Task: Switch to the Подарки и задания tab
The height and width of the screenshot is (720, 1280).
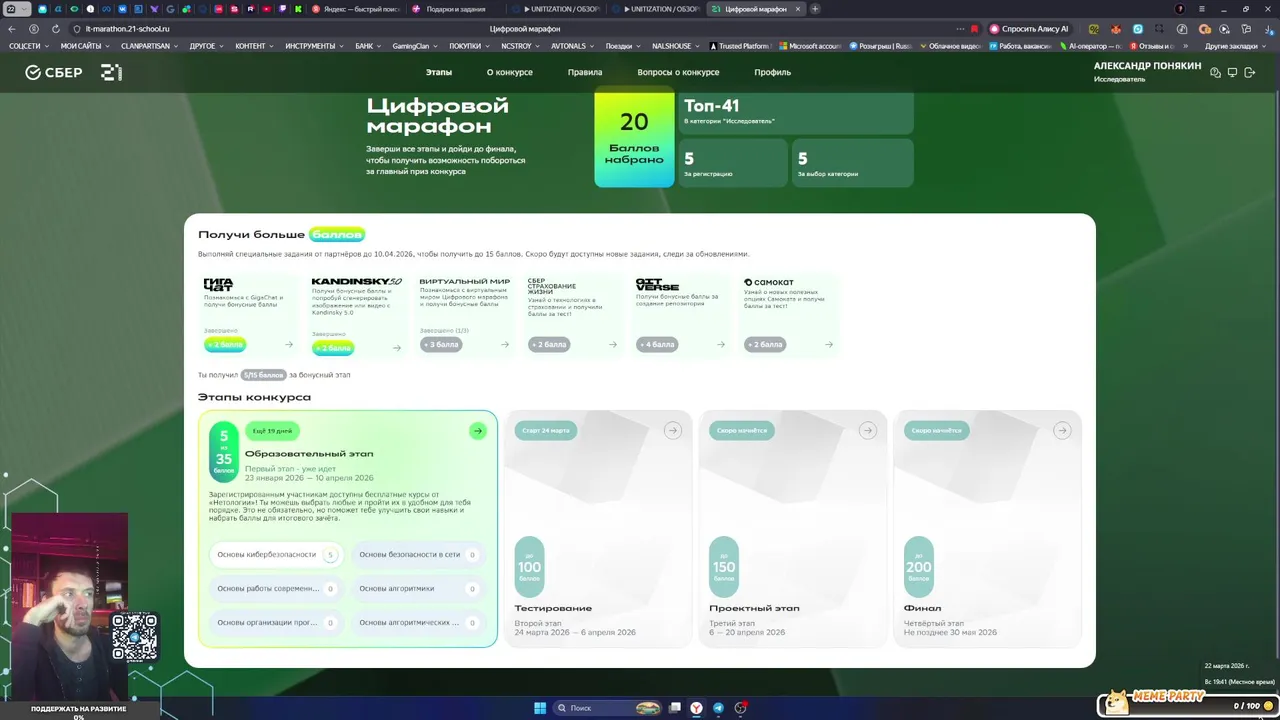Action: coord(455,9)
